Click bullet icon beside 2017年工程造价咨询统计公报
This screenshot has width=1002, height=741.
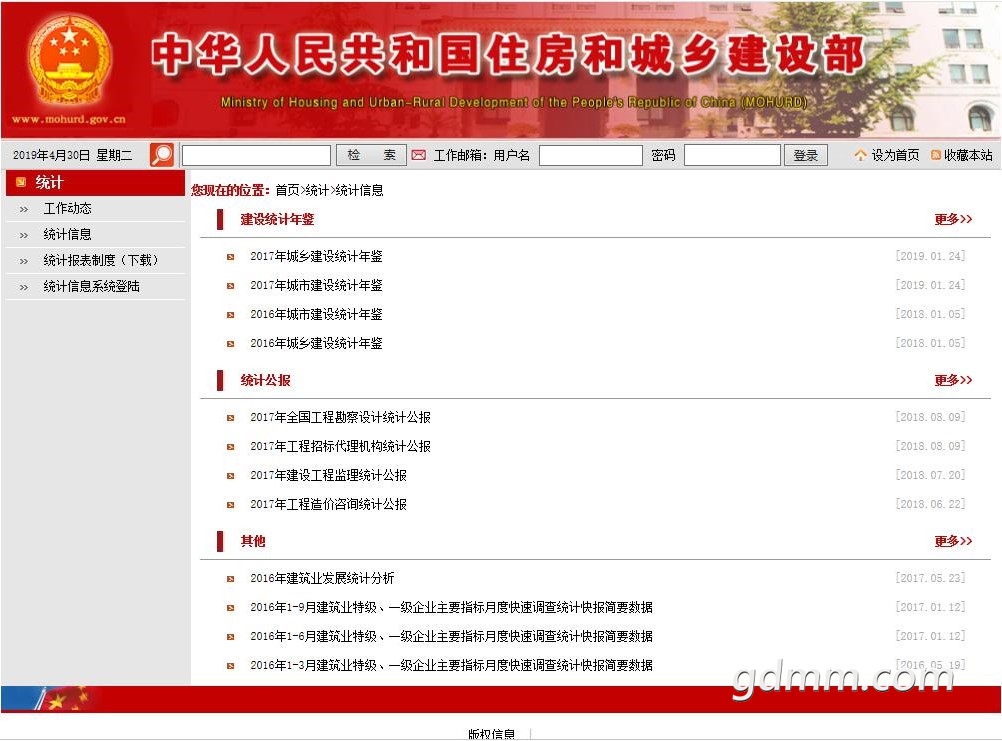click(x=231, y=505)
